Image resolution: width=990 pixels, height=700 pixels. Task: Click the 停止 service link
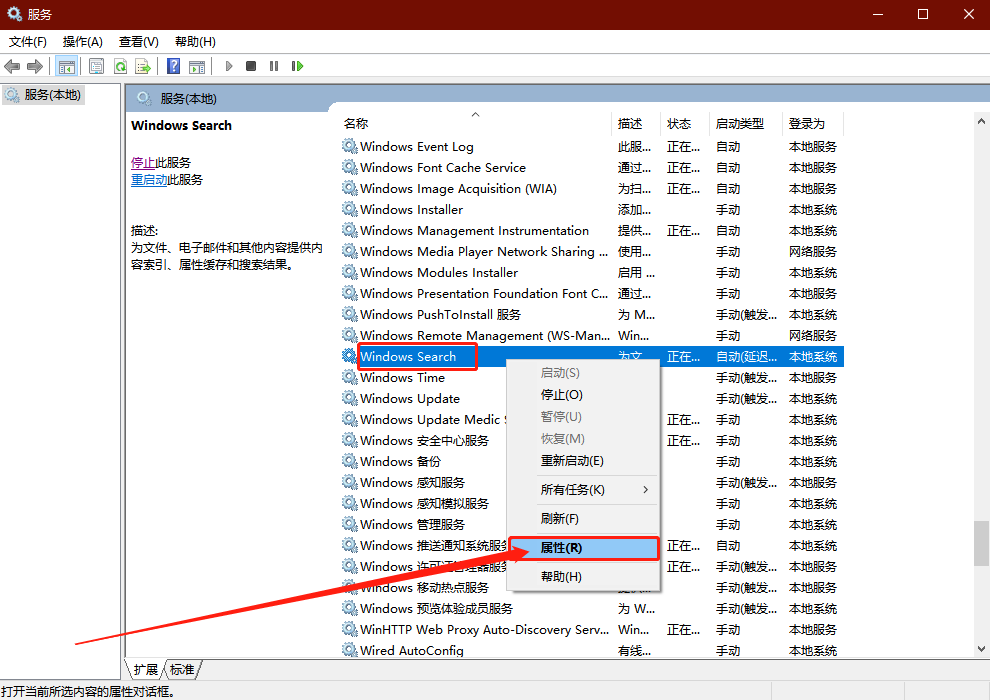point(143,162)
